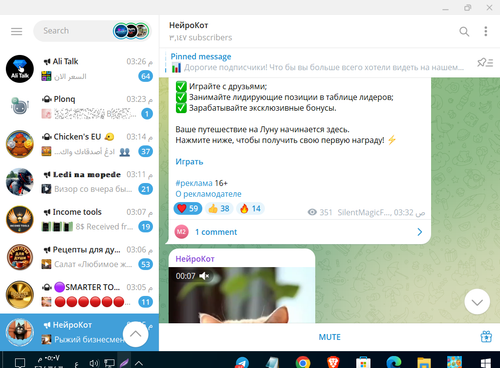Click the Income tools avatar
Image resolution: width=500 pixels, height=368 pixels.
[x=20, y=219]
